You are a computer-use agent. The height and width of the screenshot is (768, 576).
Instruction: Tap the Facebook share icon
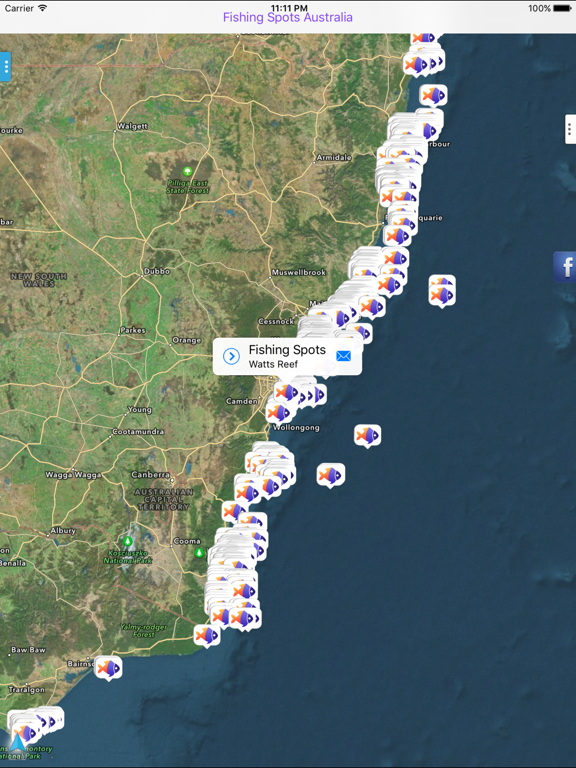pyautogui.click(x=565, y=267)
